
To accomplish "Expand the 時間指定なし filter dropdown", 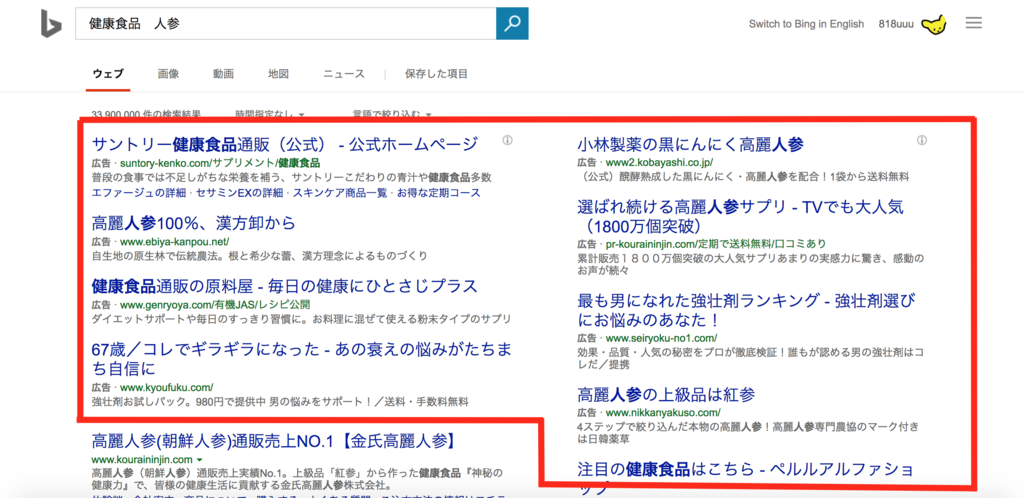I will tap(270, 114).
